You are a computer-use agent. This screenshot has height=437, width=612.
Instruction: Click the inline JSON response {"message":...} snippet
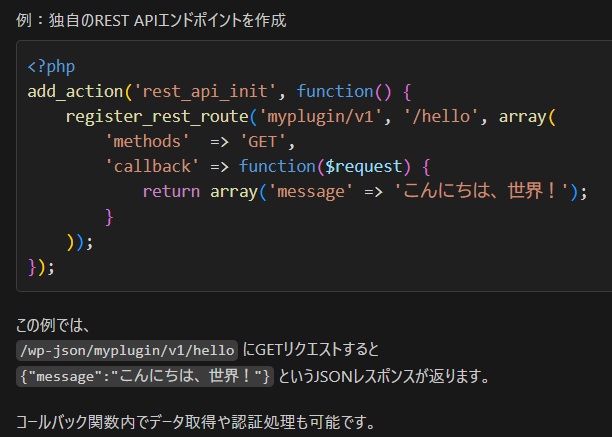(x=145, y=376)
